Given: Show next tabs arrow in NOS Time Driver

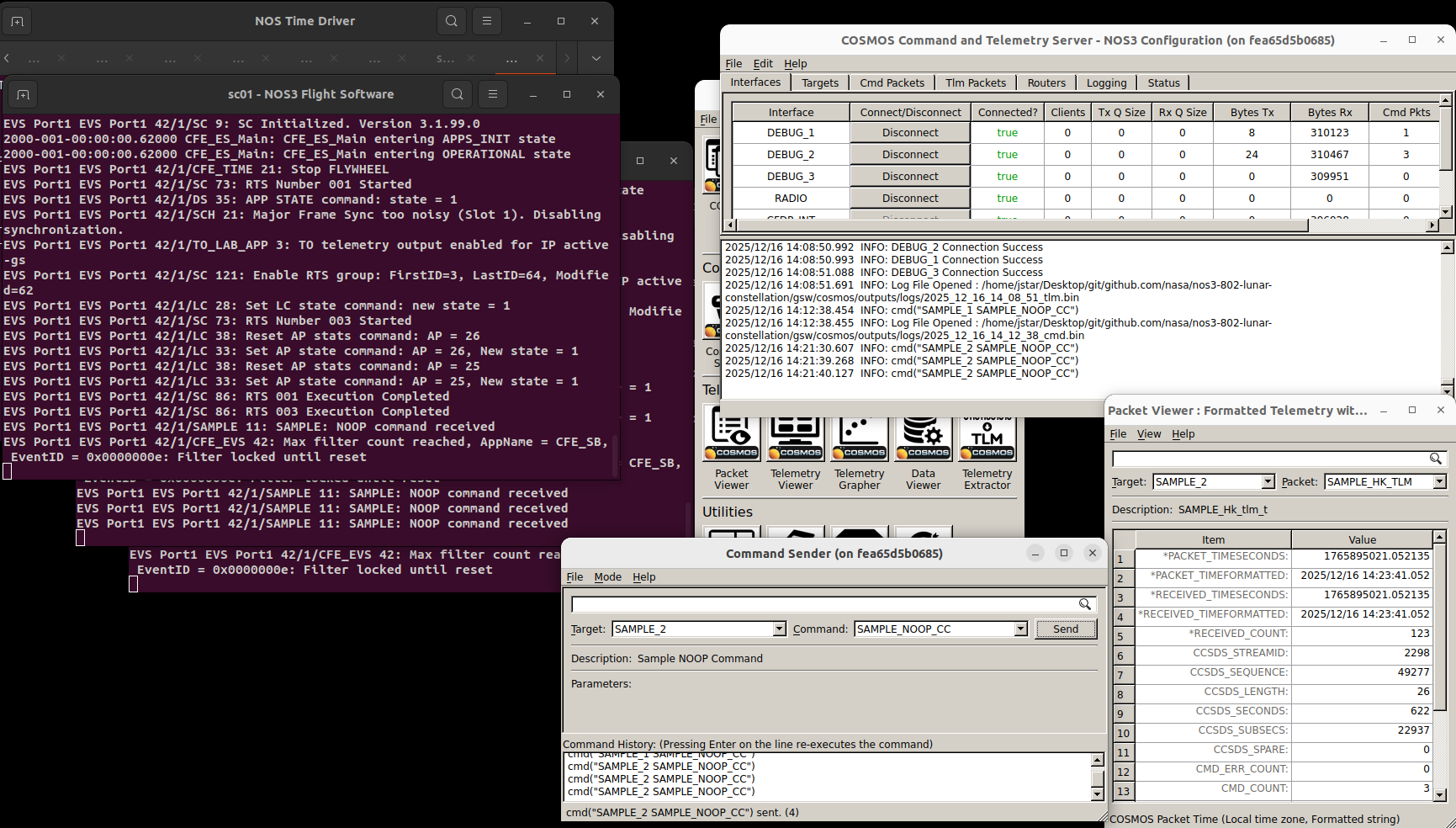Looking at the screenshot, I should [x=567, y=58].
